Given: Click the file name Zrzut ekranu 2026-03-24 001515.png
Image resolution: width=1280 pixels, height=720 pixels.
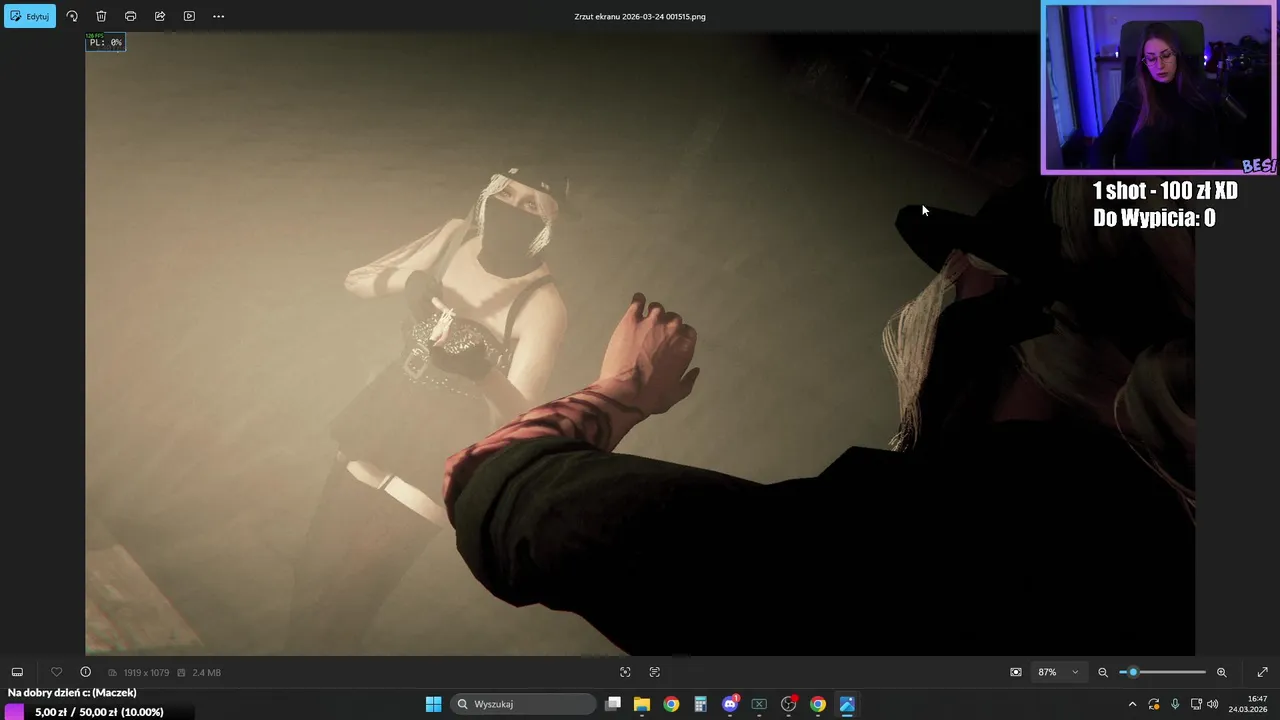Looking at the screenshot, I should click(x=640, y=16).
